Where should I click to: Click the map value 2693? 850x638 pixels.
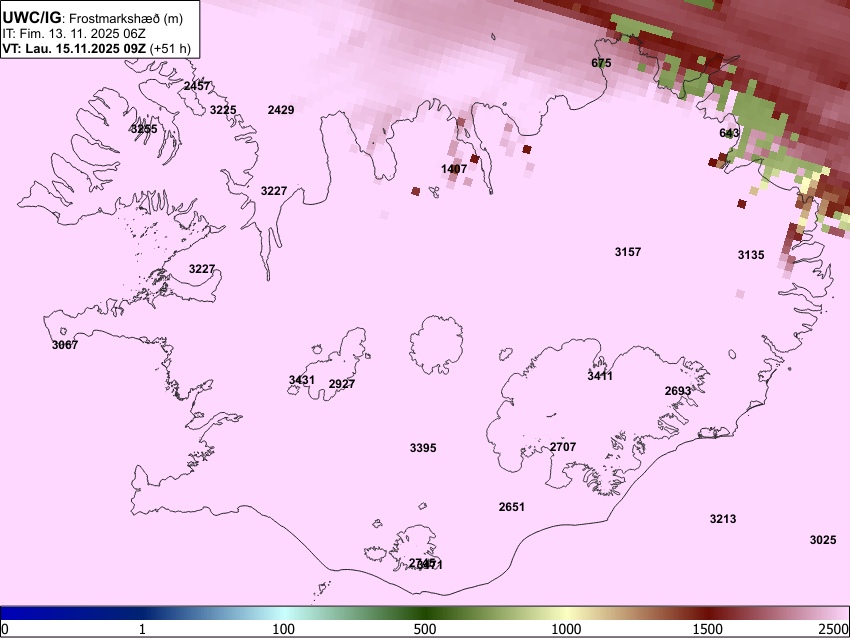[678, 391]
